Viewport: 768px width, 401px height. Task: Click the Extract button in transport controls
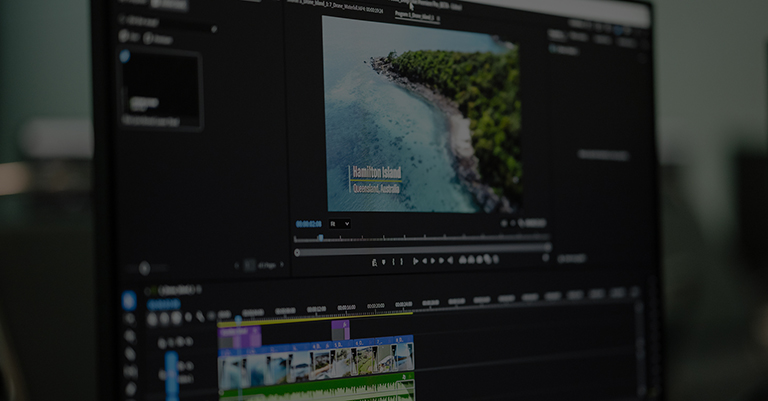[471, 260]
